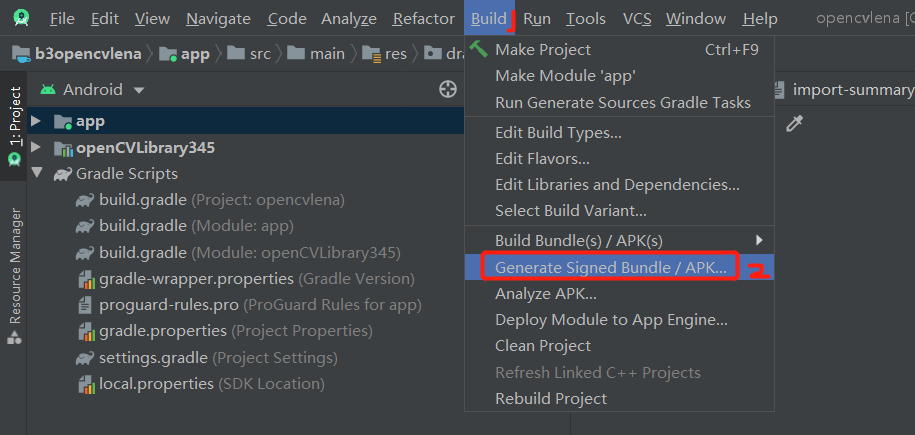Click the src breadcrumb
This screenshot has width=915, height=435.
[249, 54]
